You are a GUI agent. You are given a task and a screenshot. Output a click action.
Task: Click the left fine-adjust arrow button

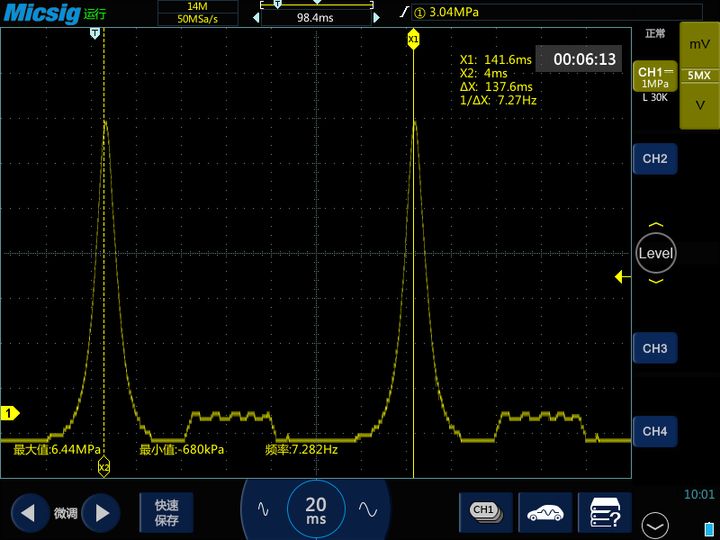(x=29, y=513)
